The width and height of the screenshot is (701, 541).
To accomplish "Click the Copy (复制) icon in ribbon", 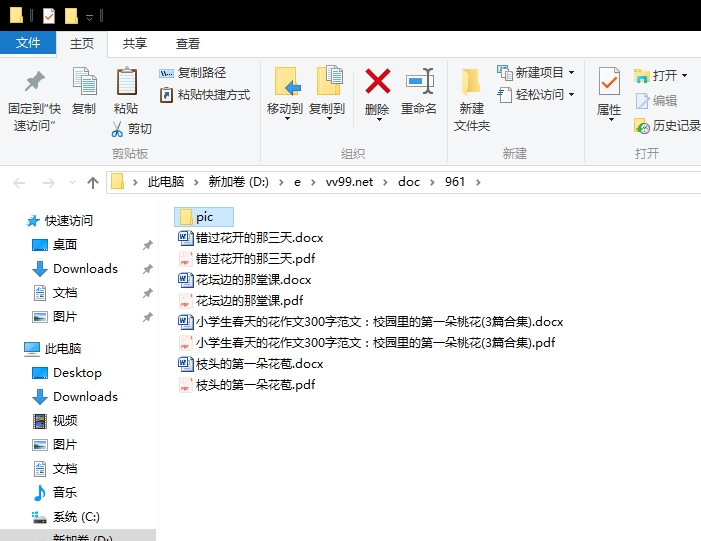I will tap(84, 81).
